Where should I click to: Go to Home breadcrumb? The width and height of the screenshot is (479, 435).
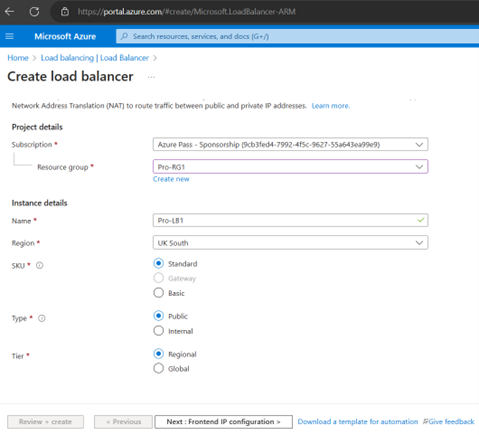click(18, 58)
